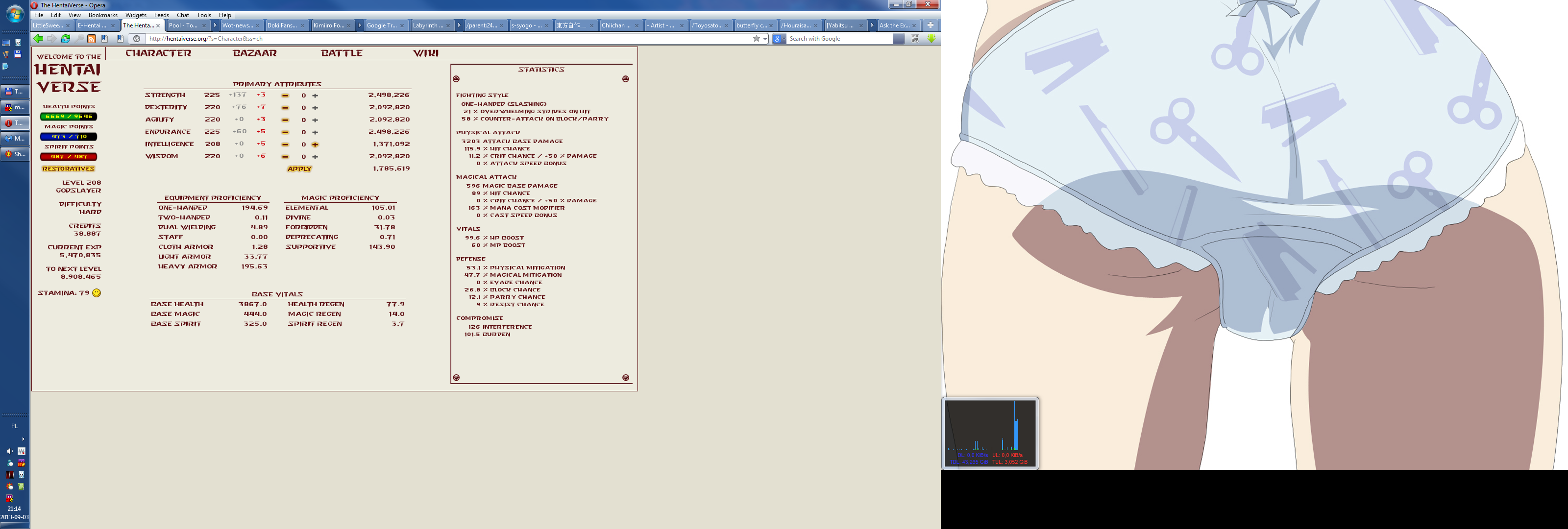This screenshot has width=1568, height=529.
Task: Expand tab group arrow after Labyrinth tab
Action: tap(460, 25)
